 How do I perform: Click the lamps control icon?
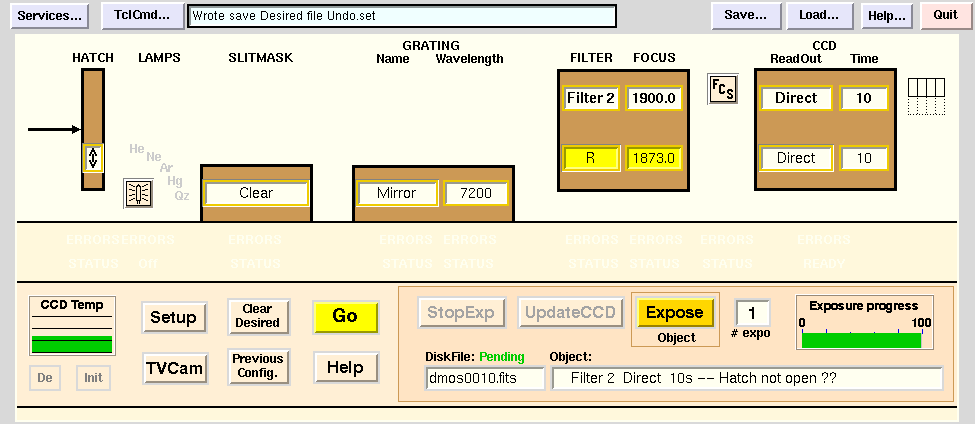(x=137, y=193)
